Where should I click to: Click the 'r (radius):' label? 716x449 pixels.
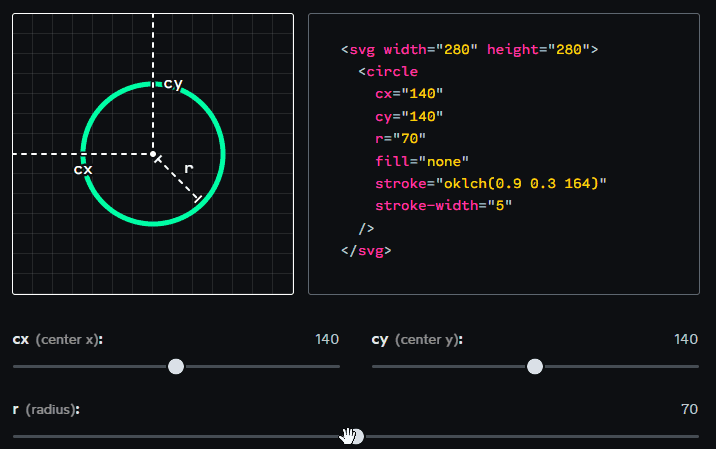tap(46, 410)
